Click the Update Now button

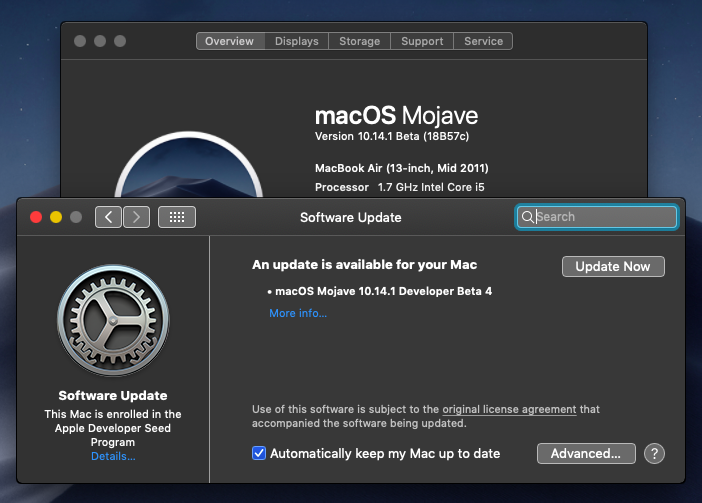(x=613, y=267)
